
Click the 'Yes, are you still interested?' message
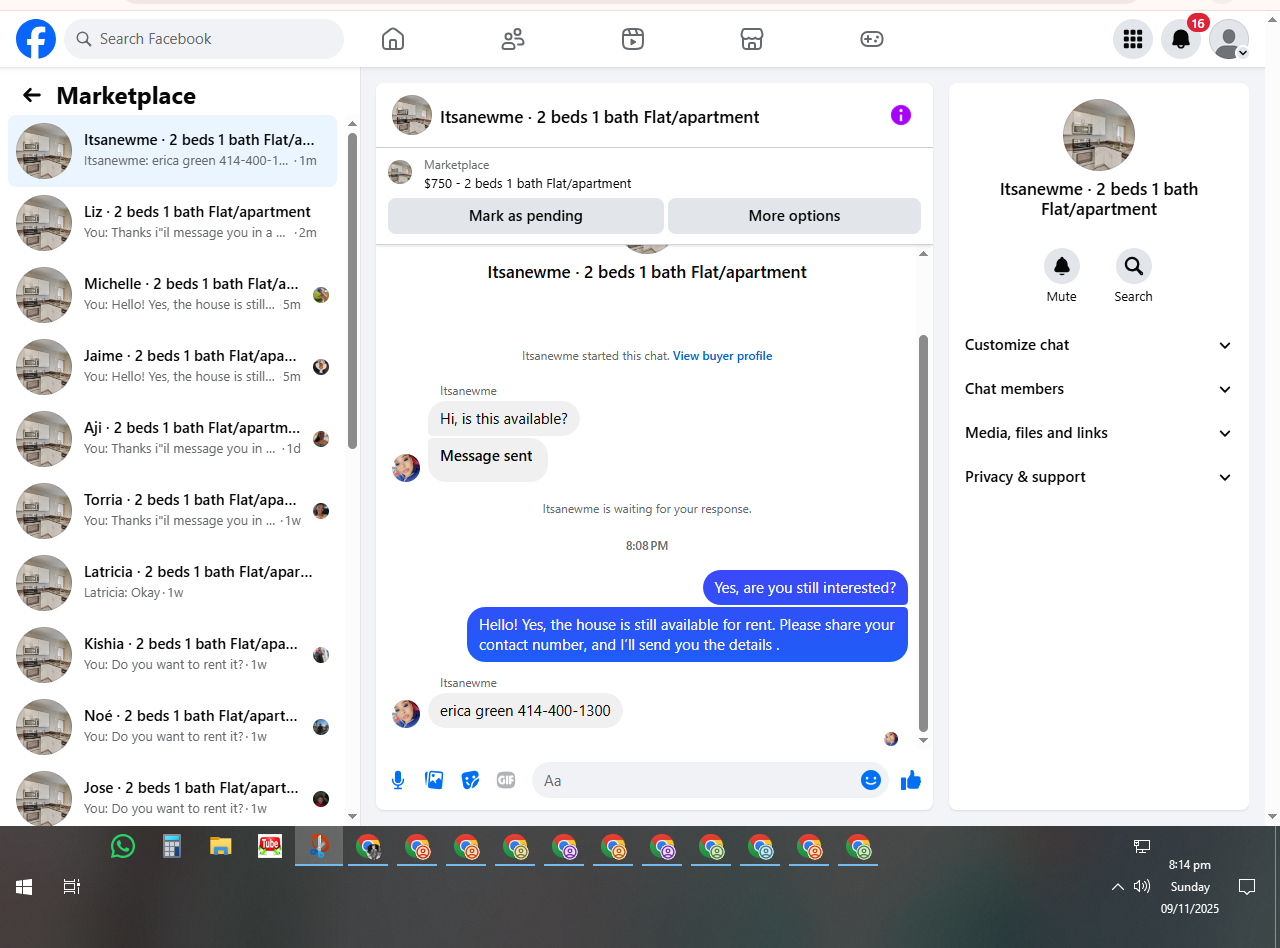805,588
